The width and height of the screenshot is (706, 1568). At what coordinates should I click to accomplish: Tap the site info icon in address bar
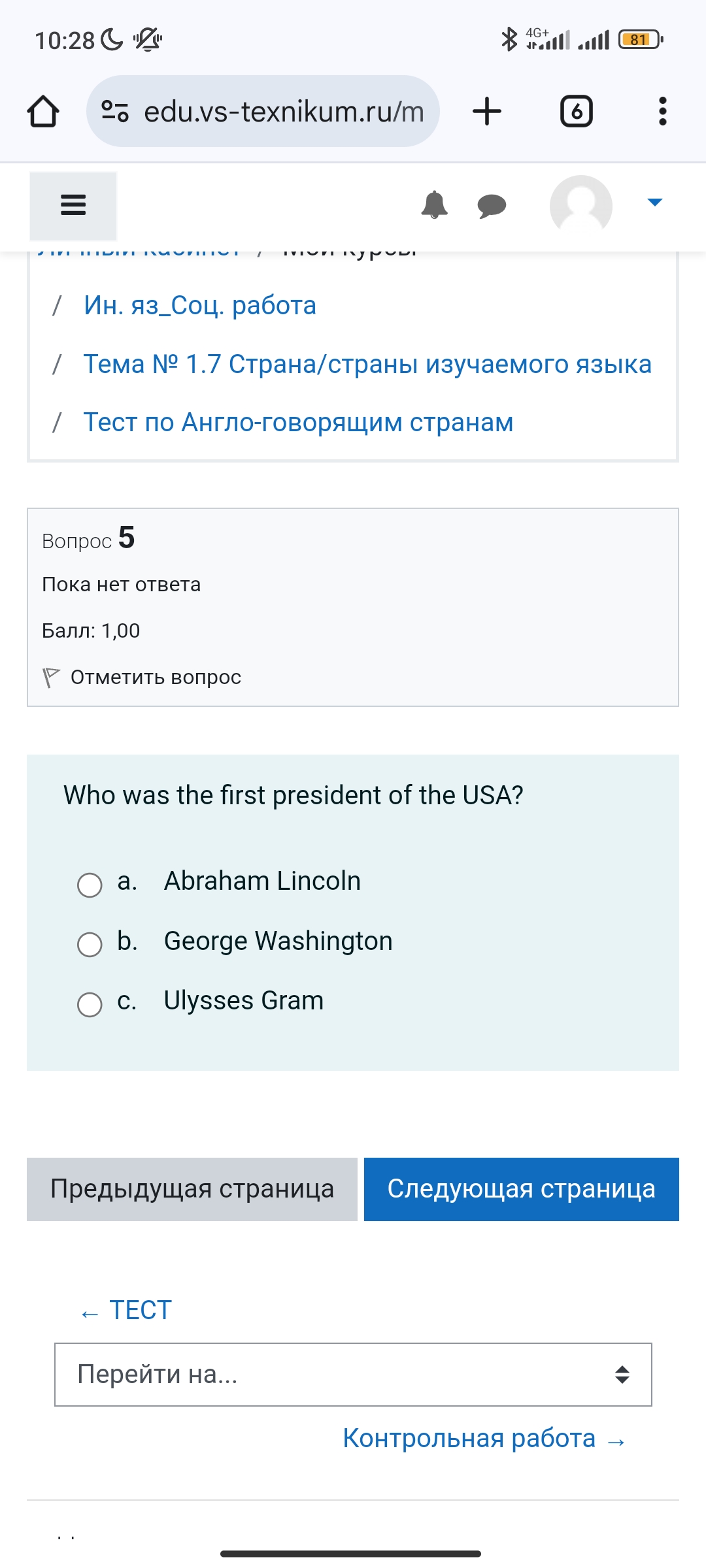pos(115,111)
